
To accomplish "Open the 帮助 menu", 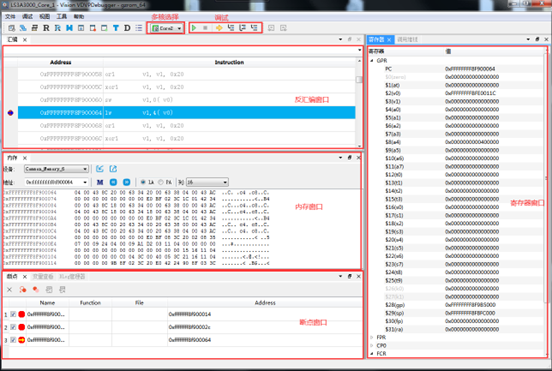I will click(79, 17).
